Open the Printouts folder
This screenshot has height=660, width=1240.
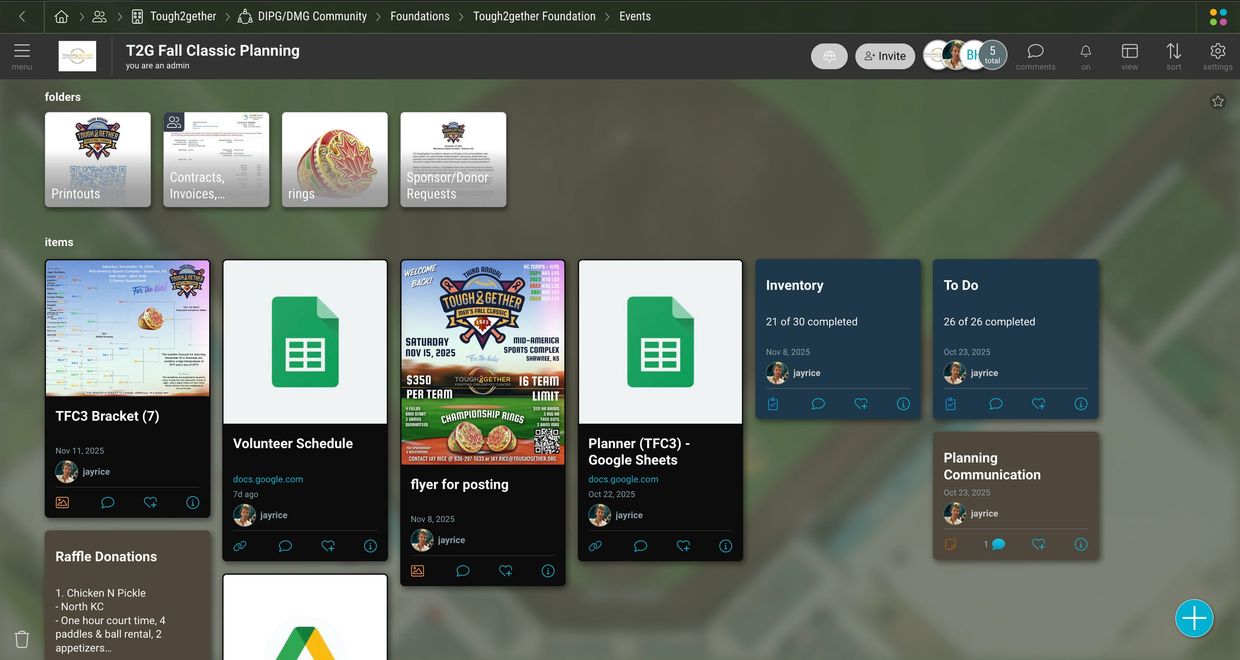[x=98, y=159]
